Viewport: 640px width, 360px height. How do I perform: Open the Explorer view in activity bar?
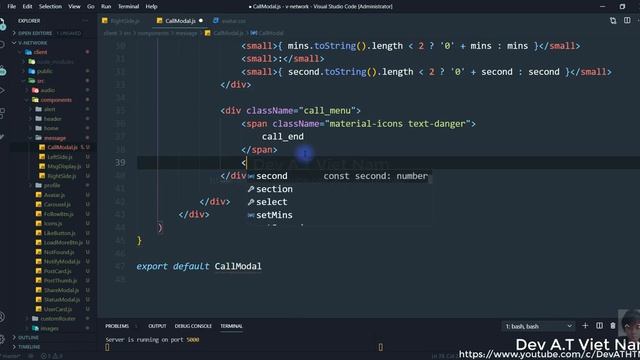2,24
